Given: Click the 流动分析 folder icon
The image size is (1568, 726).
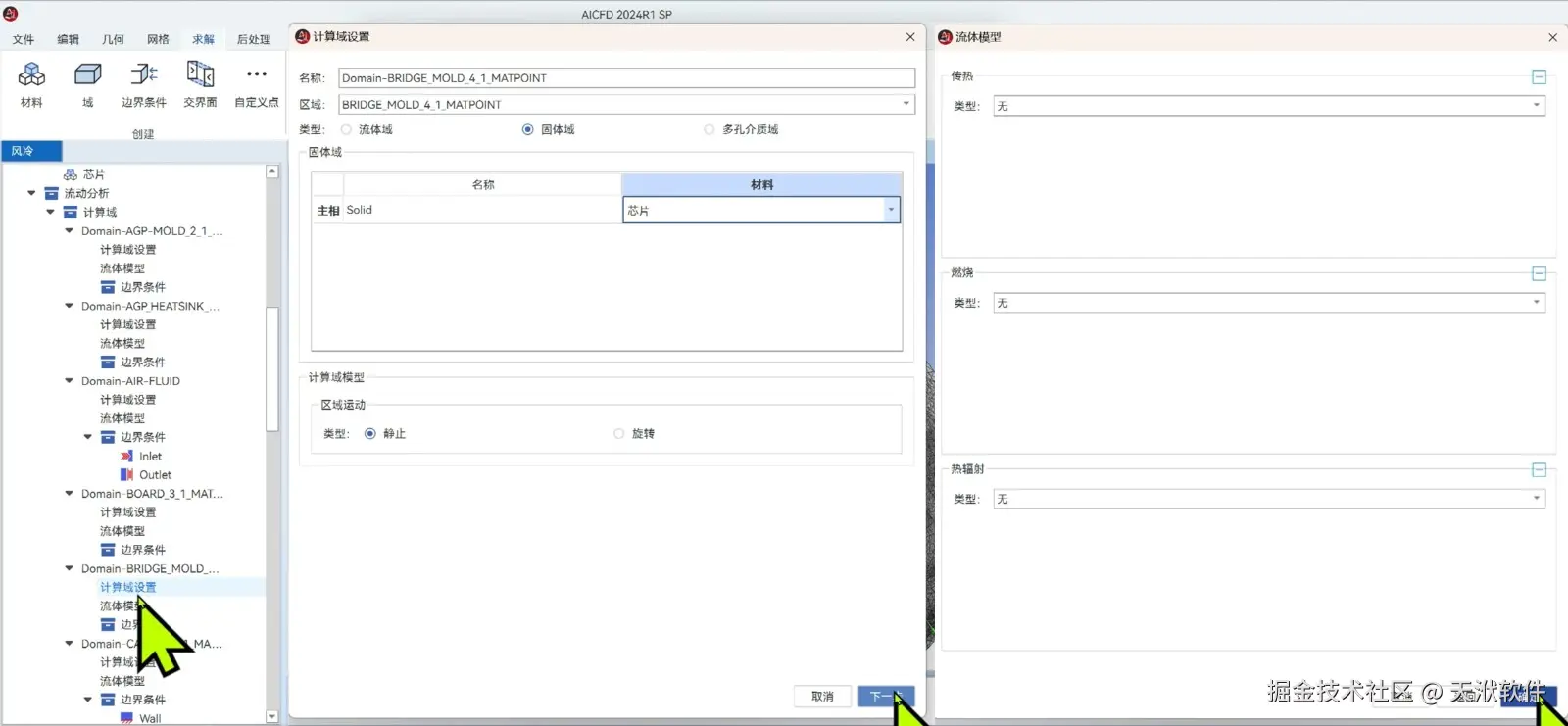Looking at the screenshot, I should click(52, 193).
